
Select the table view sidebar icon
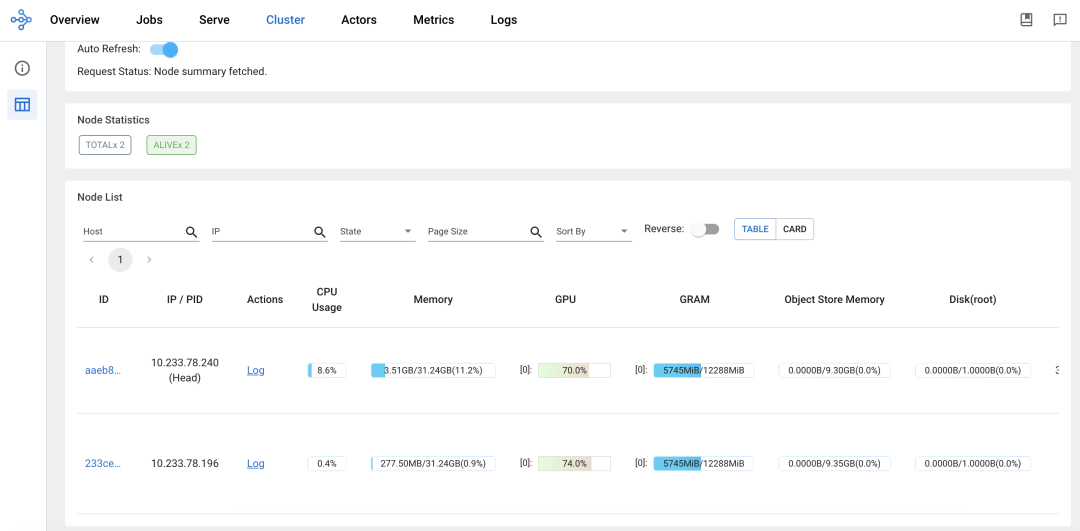click(x=22, y=104)
